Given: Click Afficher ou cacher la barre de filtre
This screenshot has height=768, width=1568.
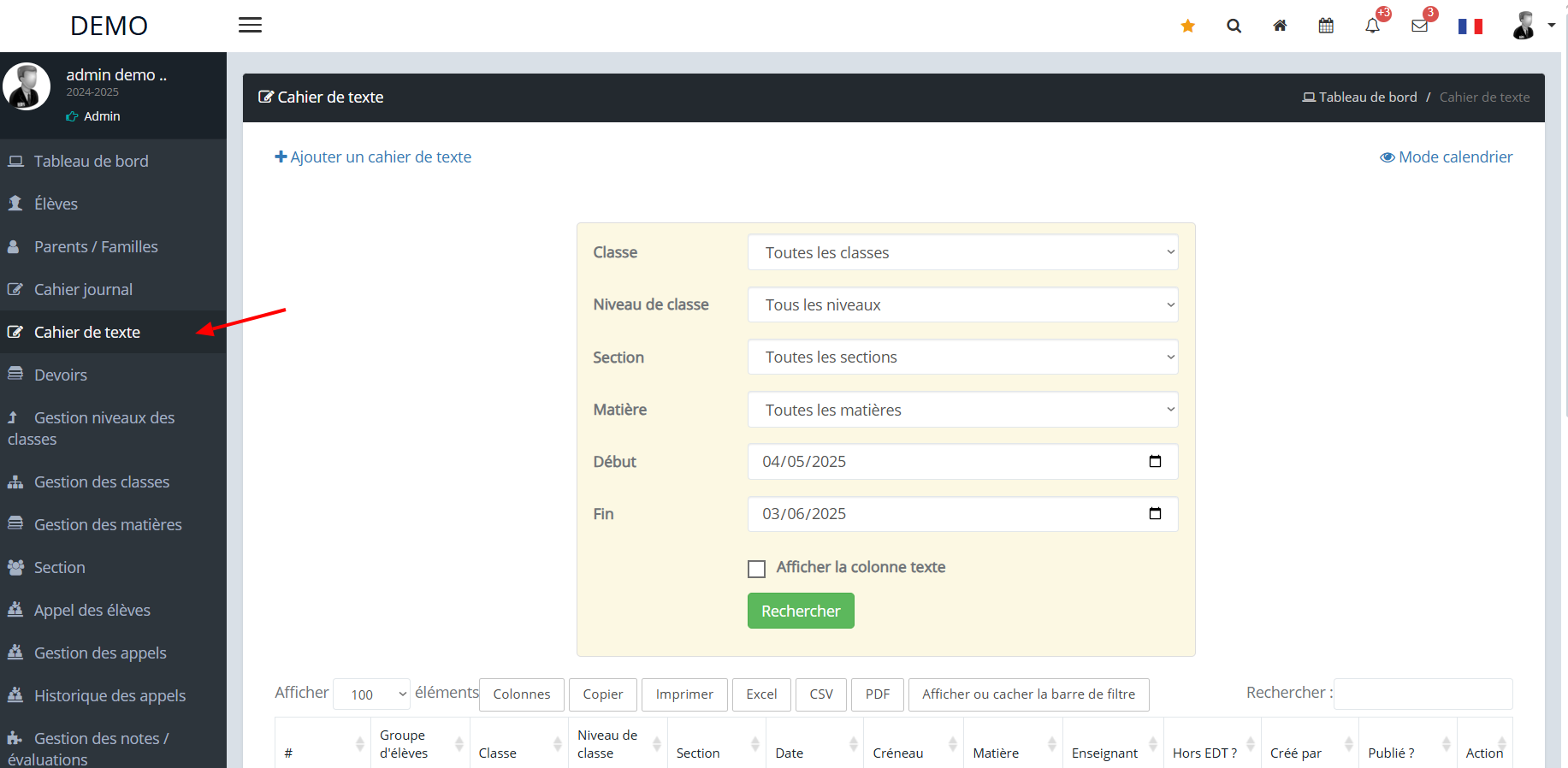Looking at the screenshot, I should 1028,694.
